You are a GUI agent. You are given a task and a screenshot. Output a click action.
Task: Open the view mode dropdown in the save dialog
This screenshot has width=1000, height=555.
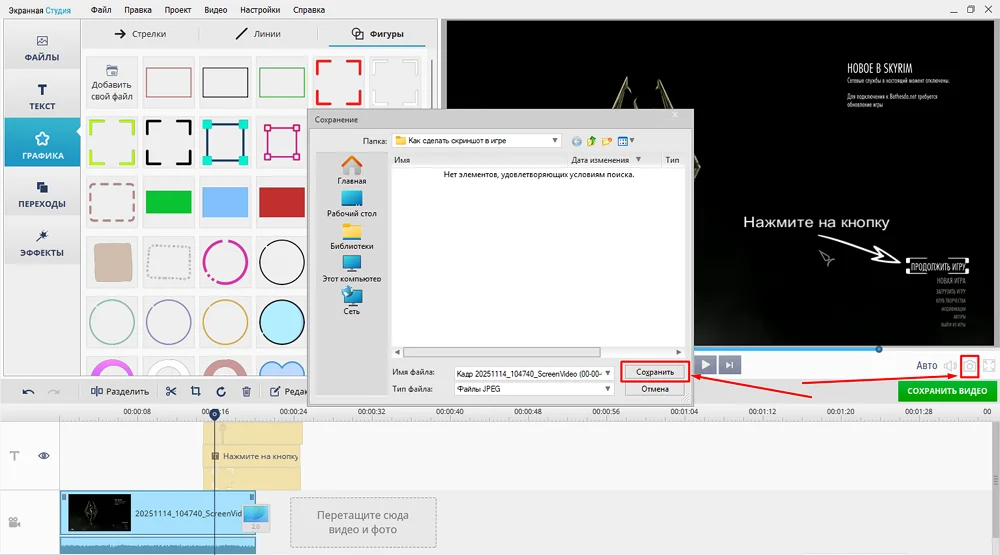[x=632, y=141]
